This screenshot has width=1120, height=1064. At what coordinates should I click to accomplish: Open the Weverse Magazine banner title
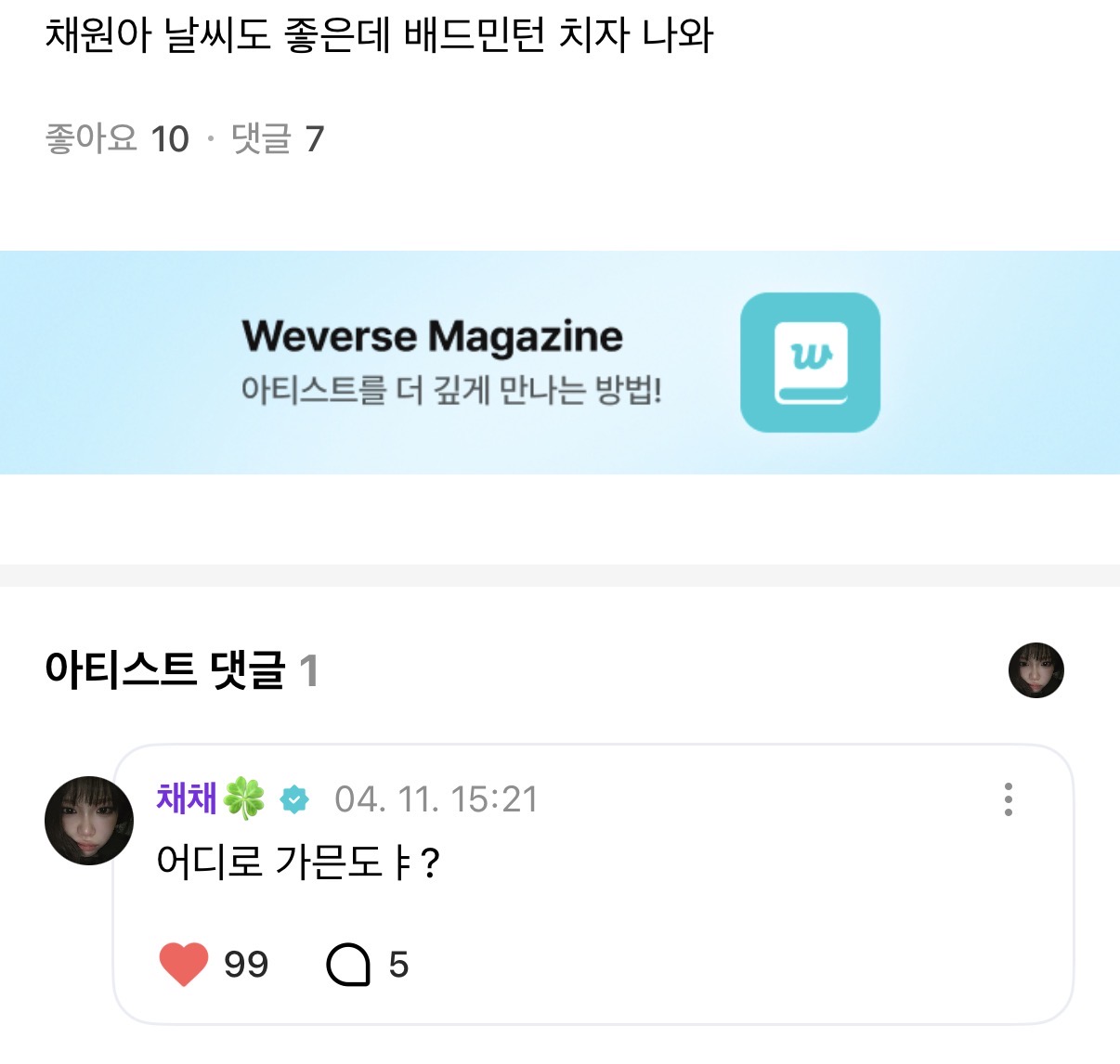[433, 337]
